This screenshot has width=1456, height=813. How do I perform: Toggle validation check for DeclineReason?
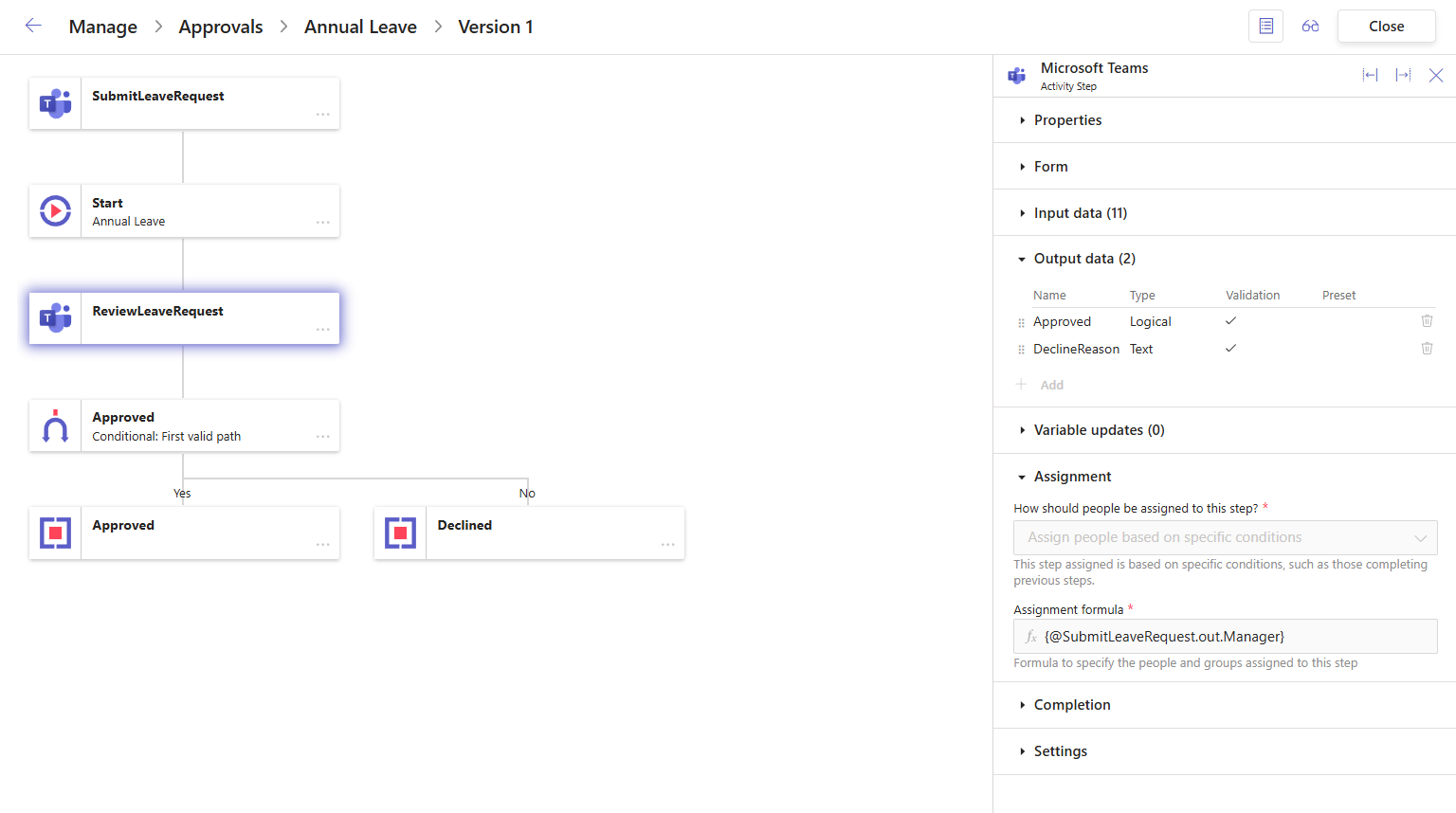1230,349
